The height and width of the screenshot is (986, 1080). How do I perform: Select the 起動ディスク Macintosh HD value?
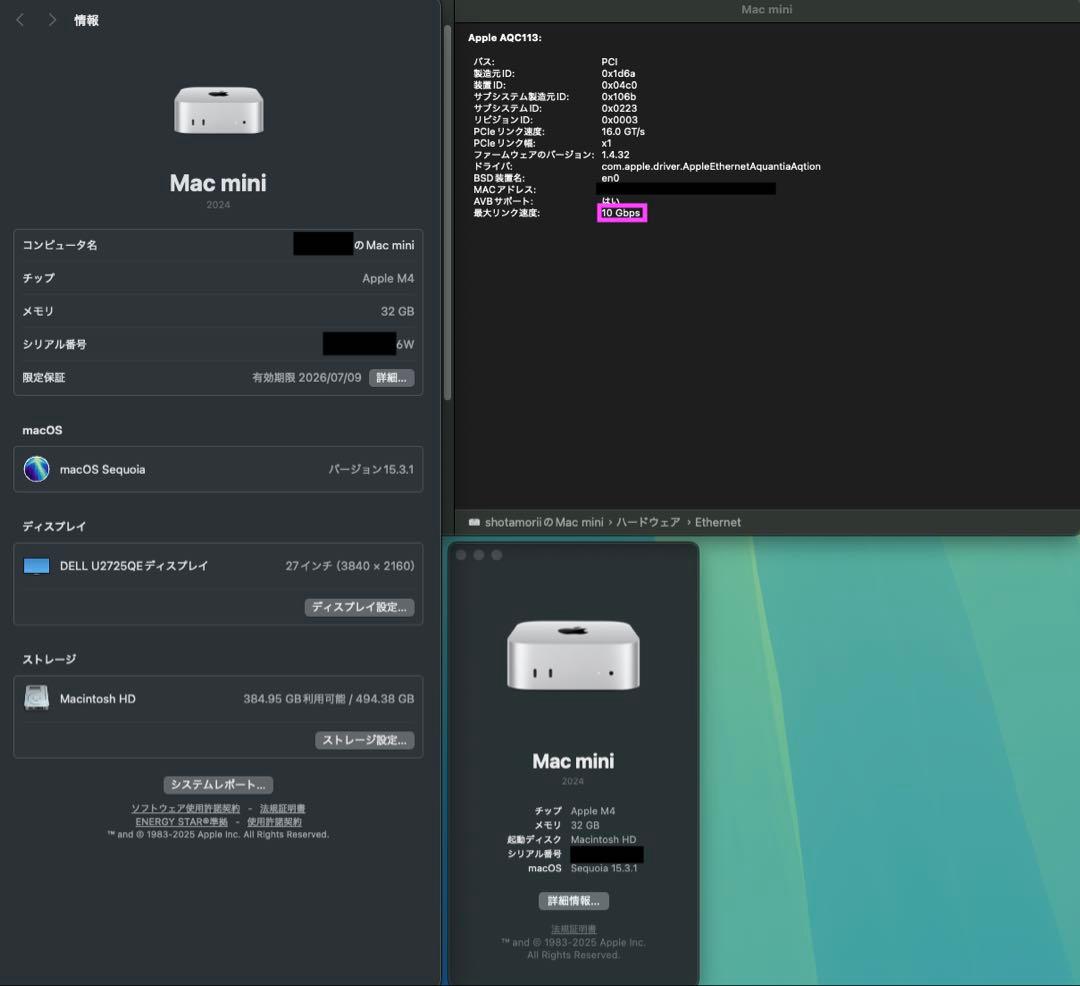pos(603,839)
